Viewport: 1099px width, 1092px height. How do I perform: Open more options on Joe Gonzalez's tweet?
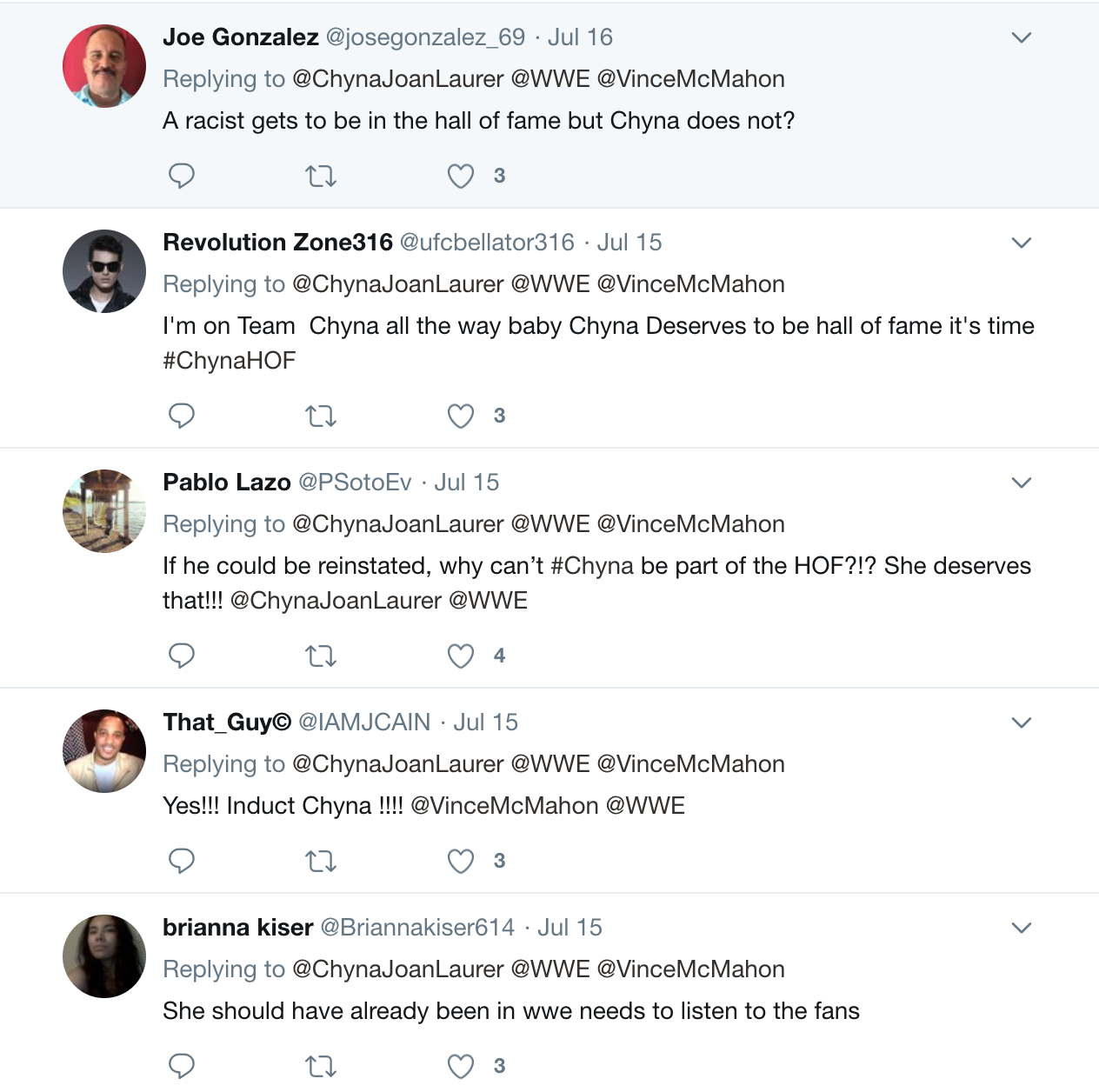point(1022,37)
